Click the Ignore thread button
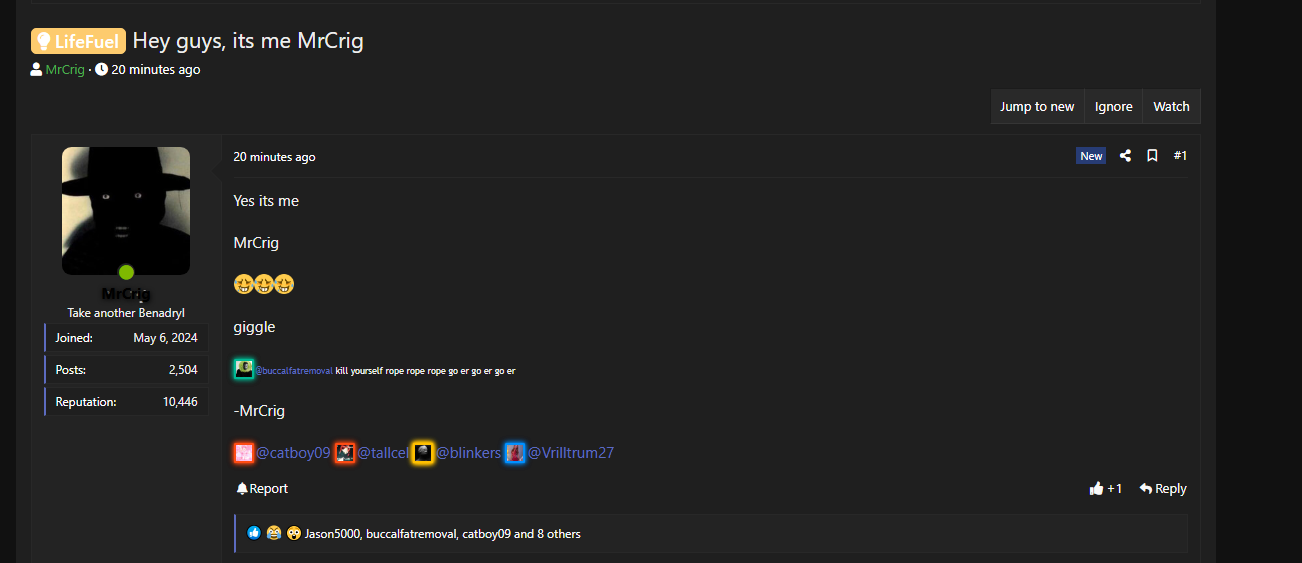The height and width of the screenshot is (563, 1302). [1113, 107]
